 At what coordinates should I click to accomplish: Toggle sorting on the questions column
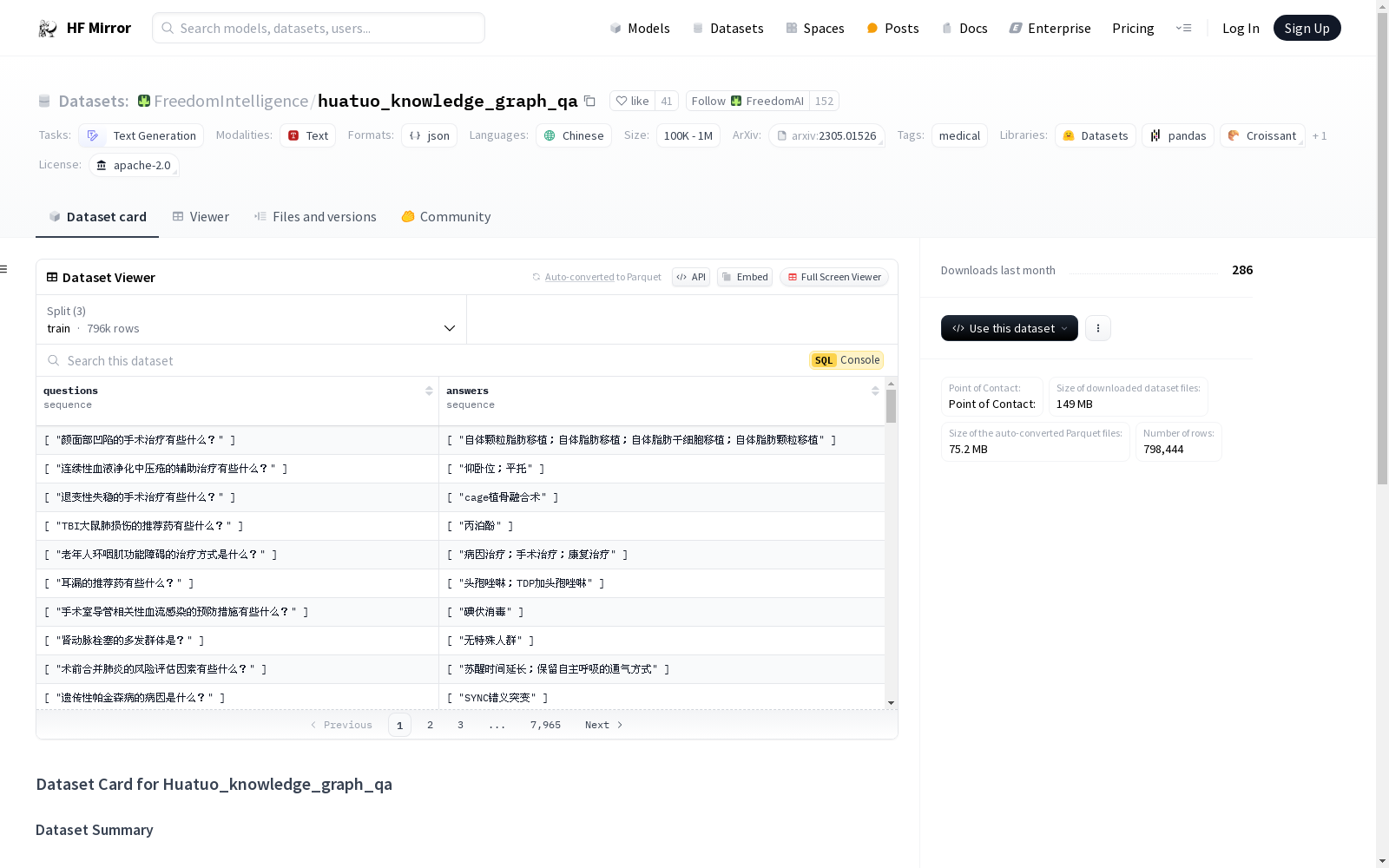coord(429,391)
